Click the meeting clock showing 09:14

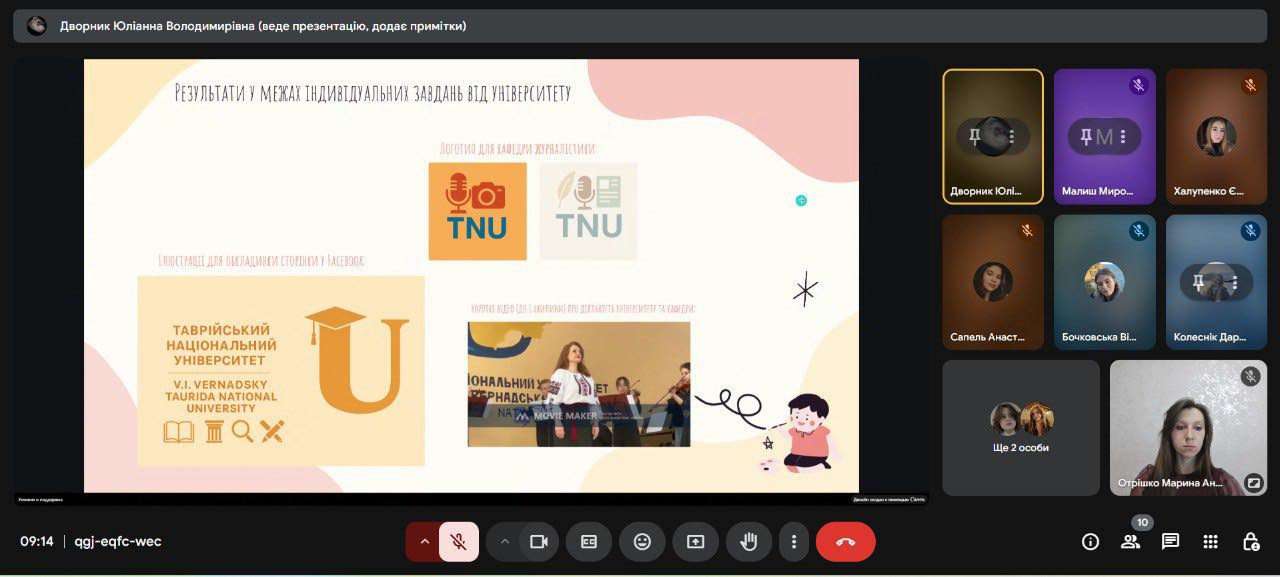tap(37, 541)
